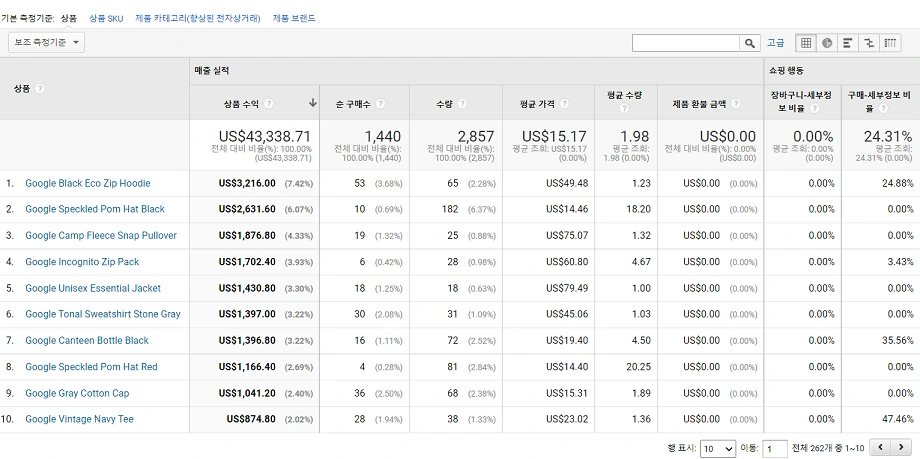Click the 18.20 average quantity cell
920x459 pixels.
[x=638, y=209]
